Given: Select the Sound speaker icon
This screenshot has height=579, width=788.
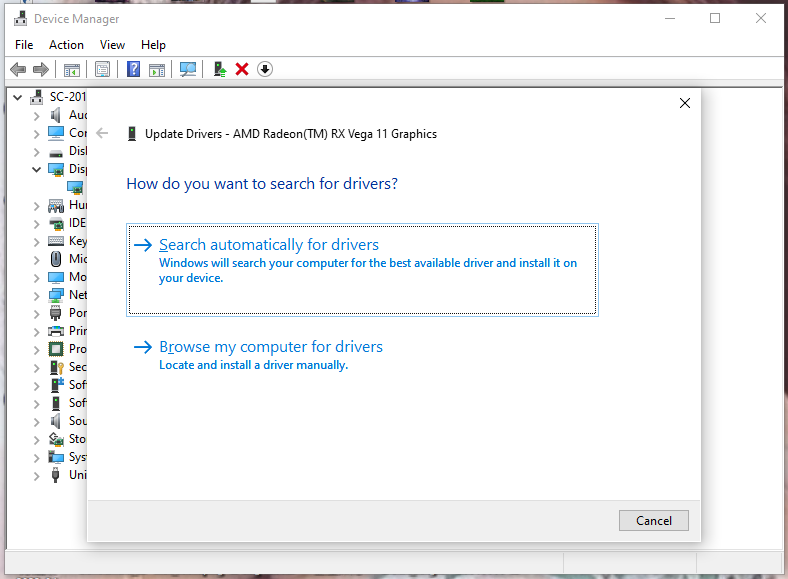Looking at the screenshot, I should [x=56, y=421].
